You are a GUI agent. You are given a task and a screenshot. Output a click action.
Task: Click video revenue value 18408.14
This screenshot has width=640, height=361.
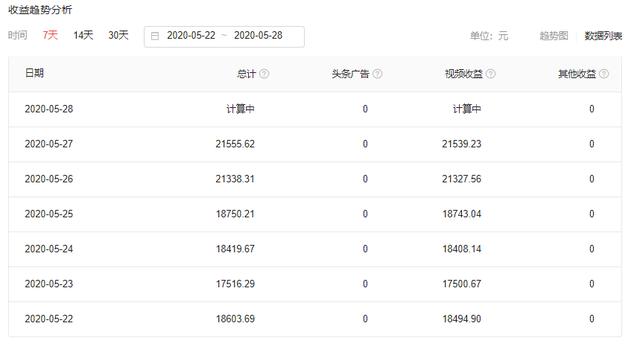click(x=462, y=249)
